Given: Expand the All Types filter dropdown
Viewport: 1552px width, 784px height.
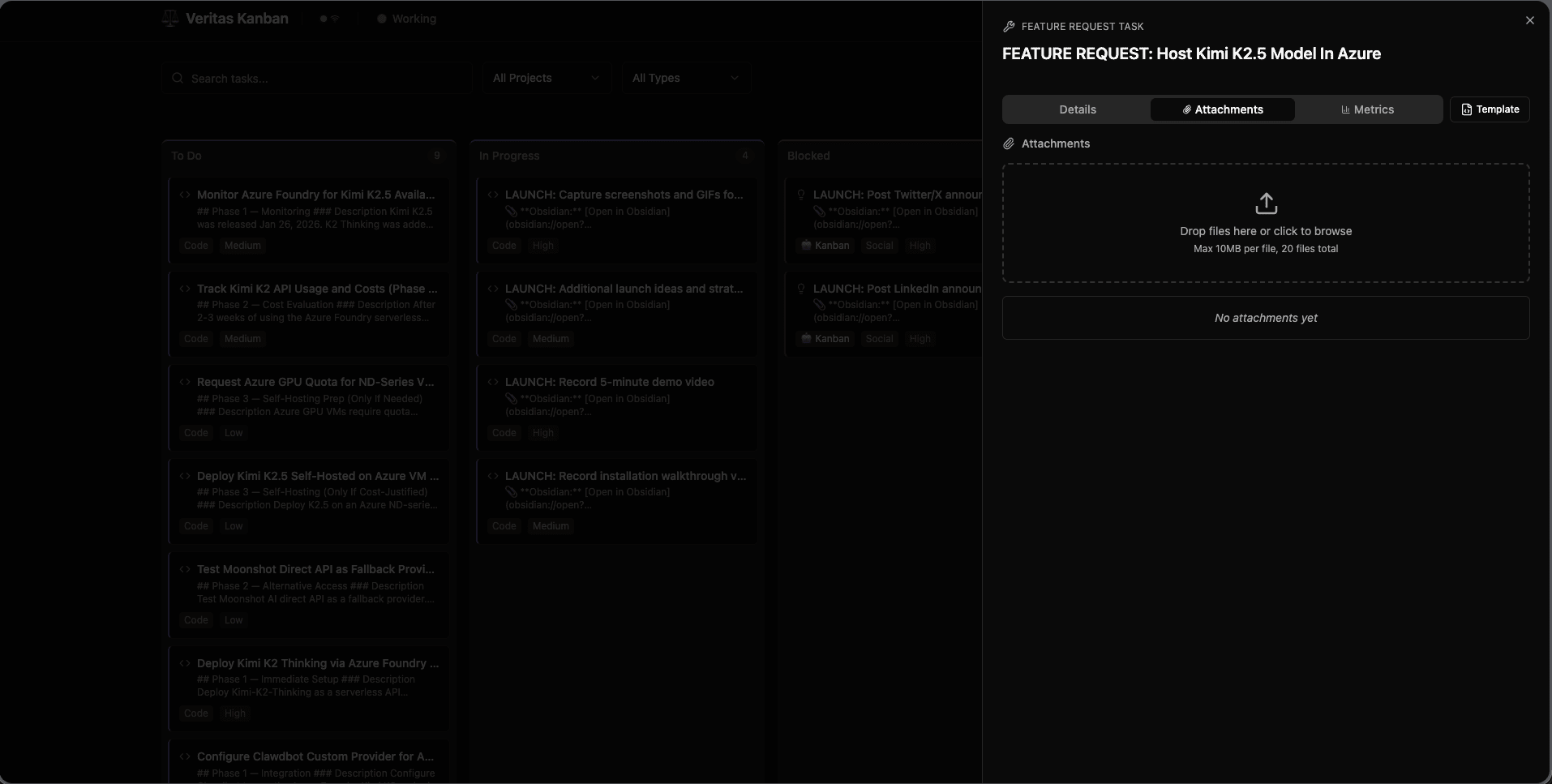Looking at the screenshot, I should coord(685,78).
